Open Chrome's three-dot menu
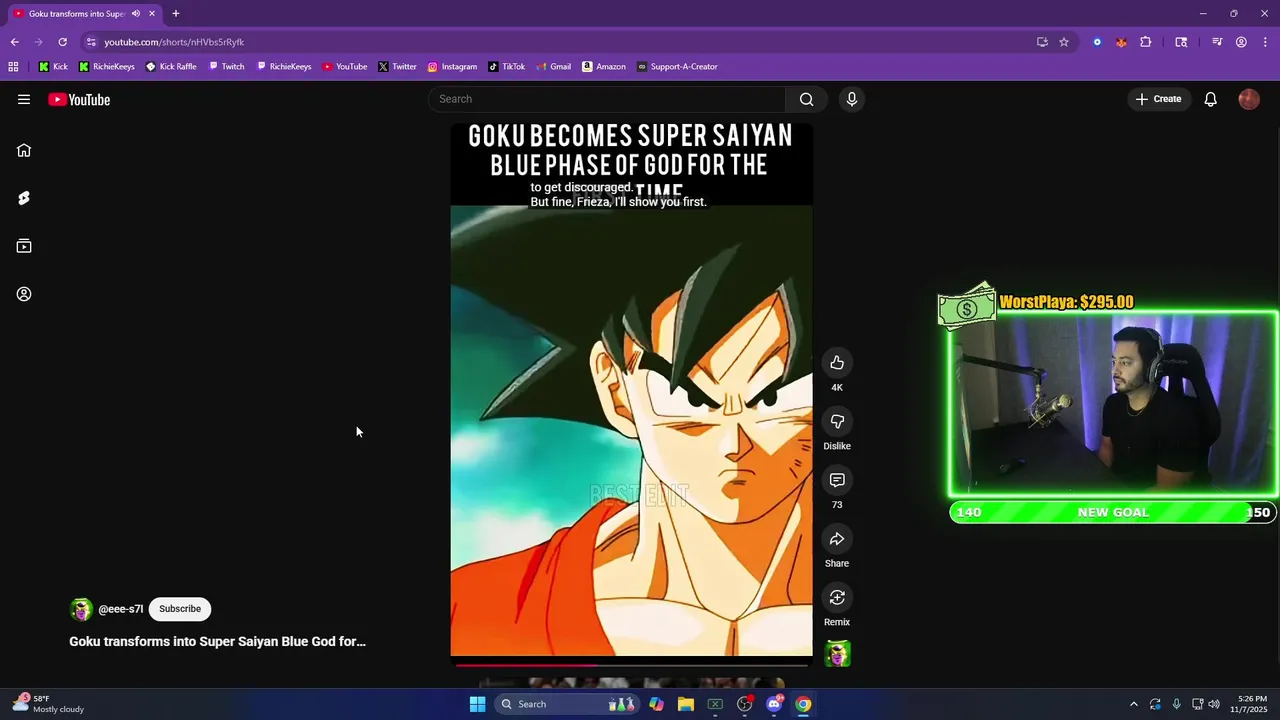Viewport: 1280px width, 720px height. pos(1264,42)
